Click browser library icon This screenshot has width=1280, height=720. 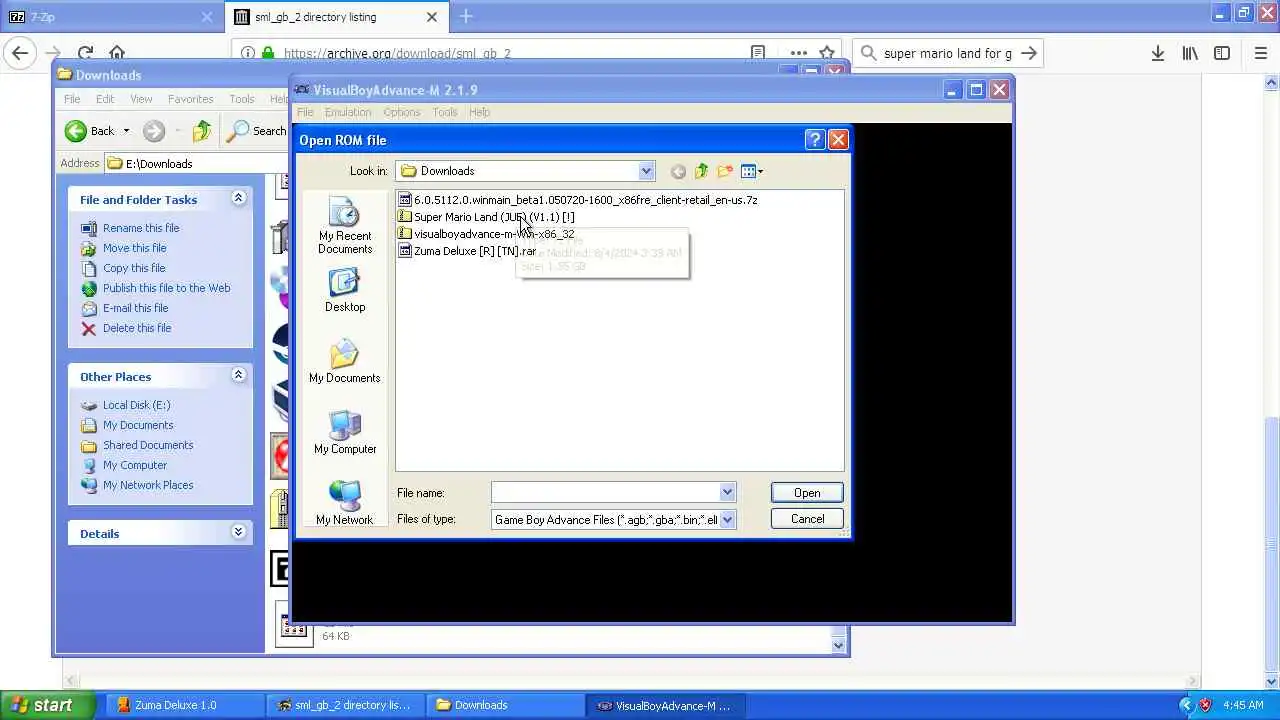click(x=1190, y=53)
